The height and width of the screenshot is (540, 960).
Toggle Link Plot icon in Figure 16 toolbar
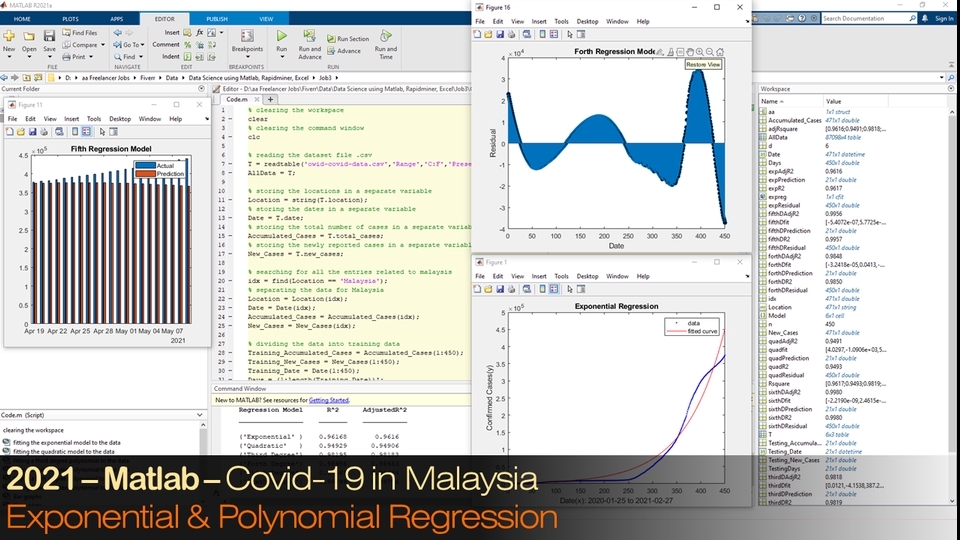point(527,34)
